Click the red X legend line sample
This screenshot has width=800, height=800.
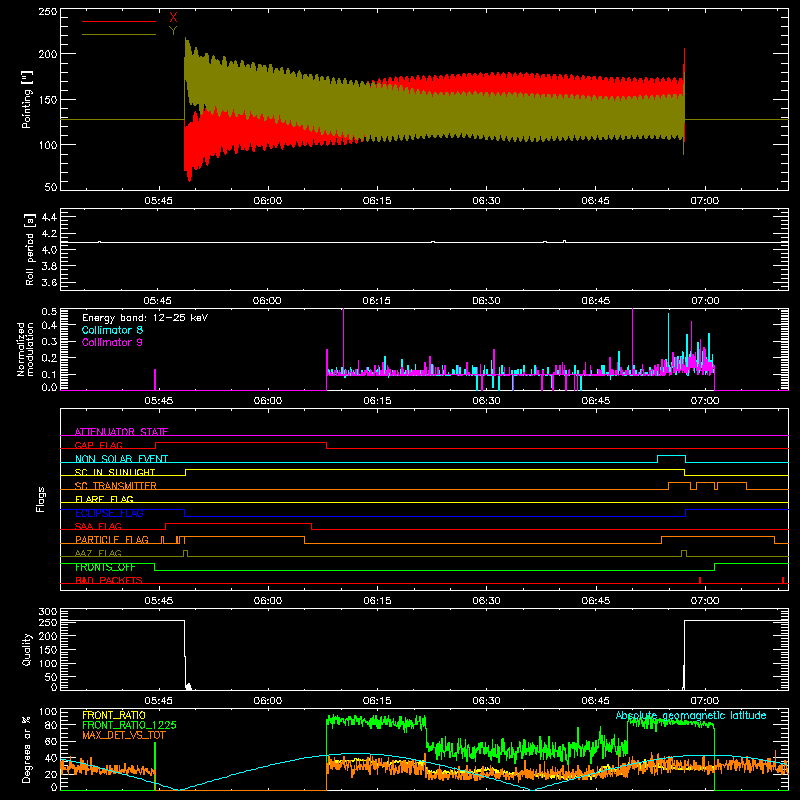(x=119, y=21)
